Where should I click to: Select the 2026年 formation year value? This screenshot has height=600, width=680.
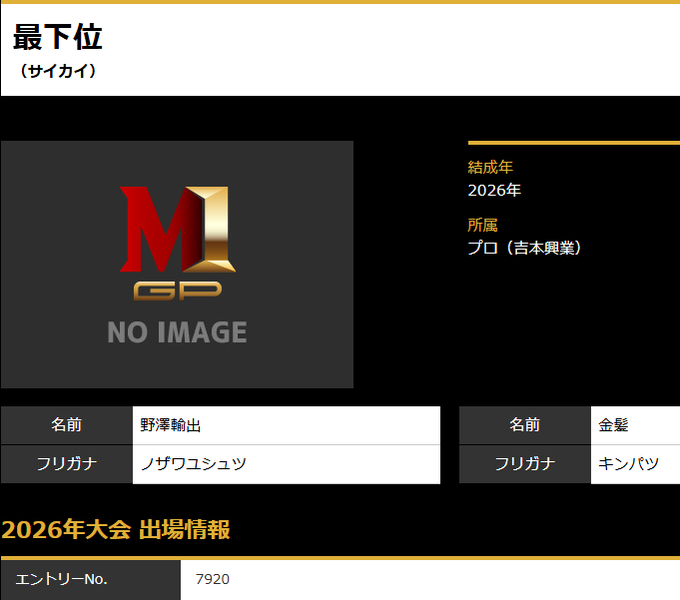[494, 190]
